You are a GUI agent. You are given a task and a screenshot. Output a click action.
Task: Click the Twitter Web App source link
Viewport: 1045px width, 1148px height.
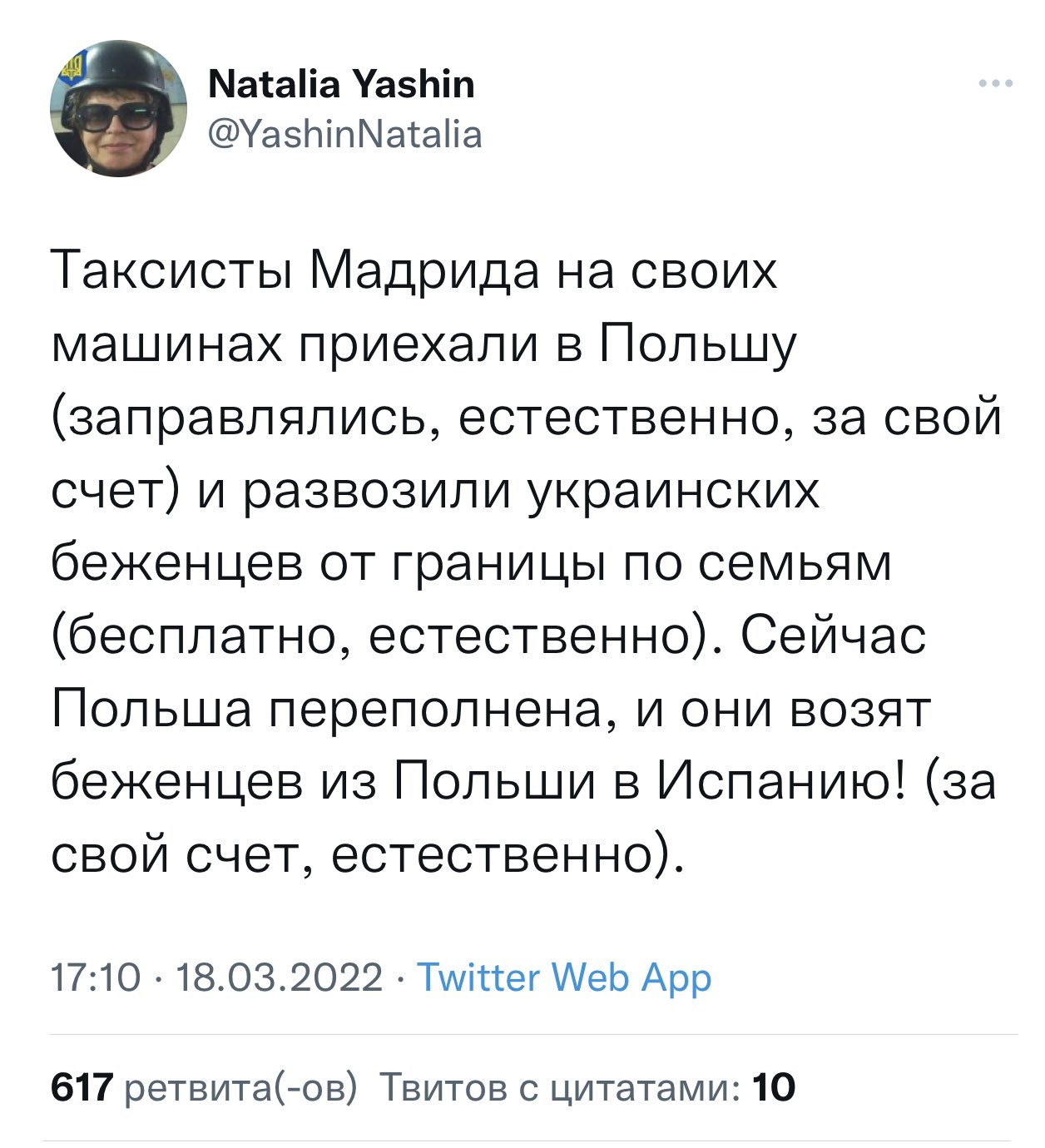point(563,977)
